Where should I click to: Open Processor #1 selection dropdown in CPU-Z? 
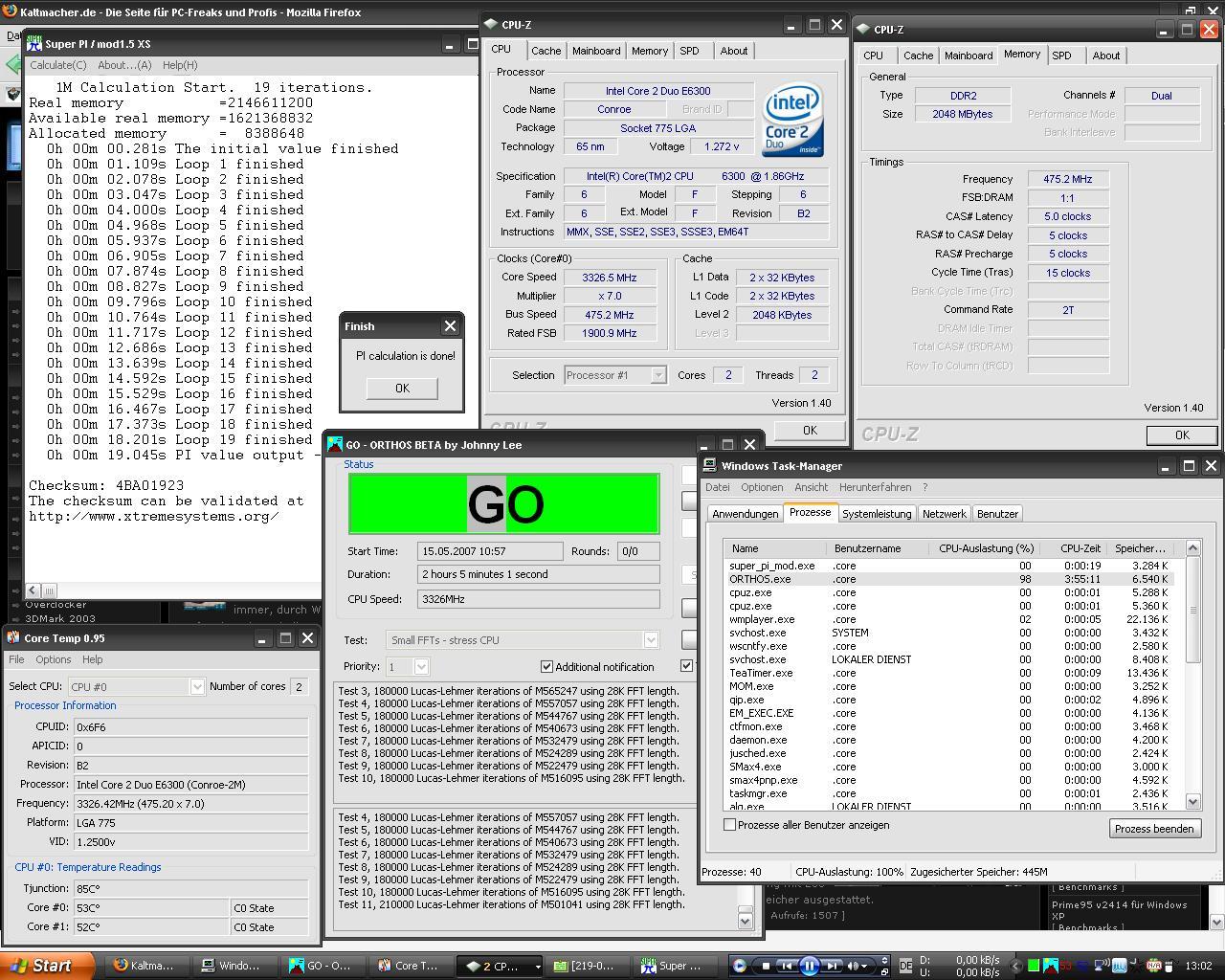pos(658,375)
